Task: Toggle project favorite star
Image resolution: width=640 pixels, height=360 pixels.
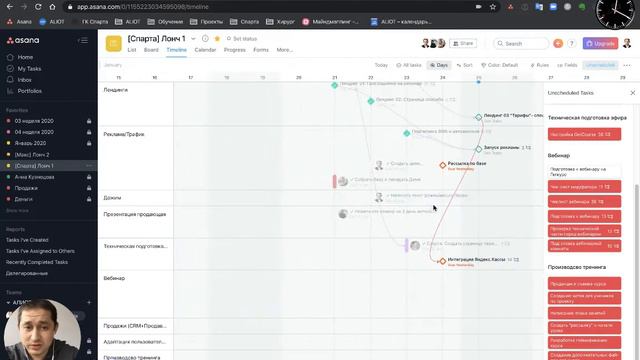Action: tap(217, 39)
